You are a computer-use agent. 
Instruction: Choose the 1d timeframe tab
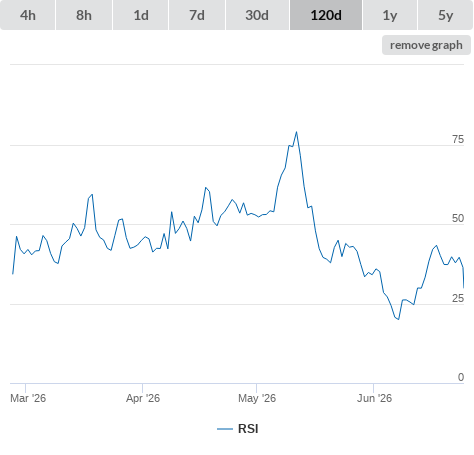pos(141,15)
